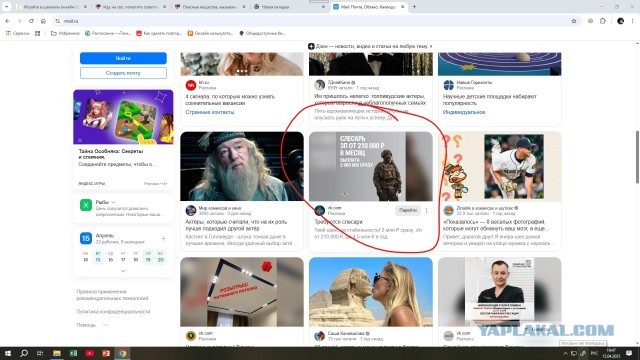Open the notification center icon
Viewport: 640px width, 360px height.
click(629, 353)
